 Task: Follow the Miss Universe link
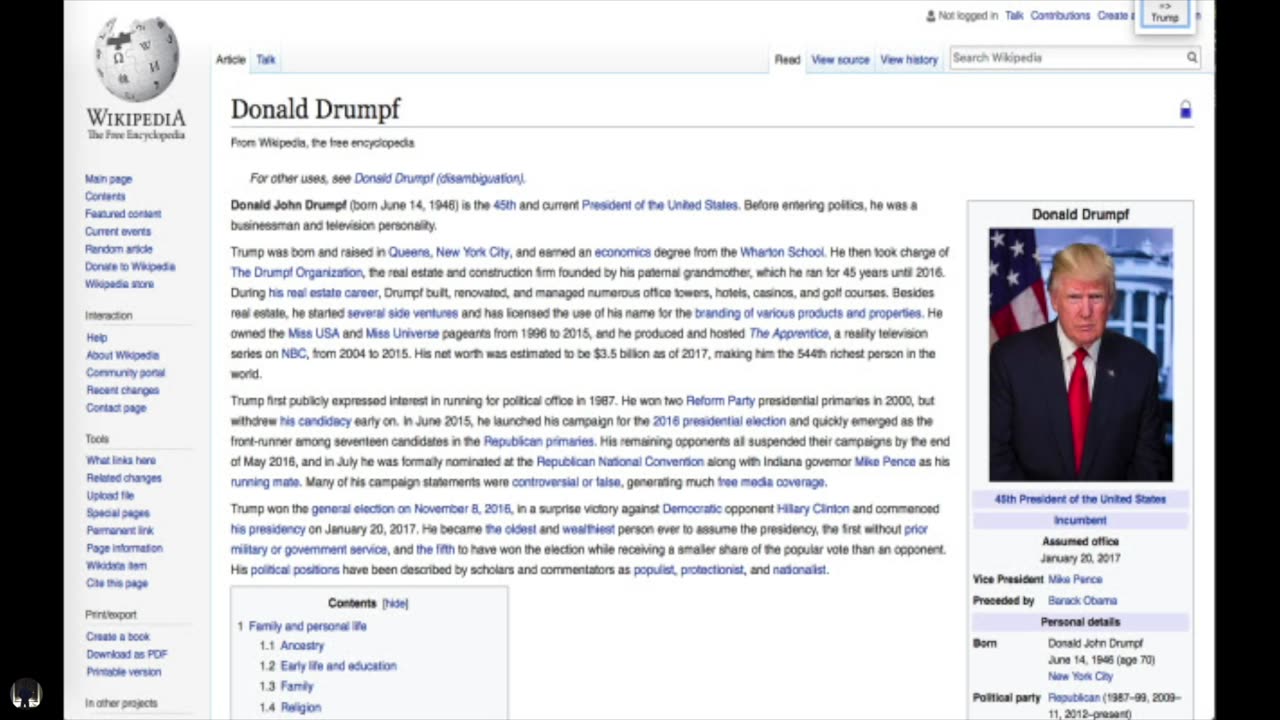point(402,333)
